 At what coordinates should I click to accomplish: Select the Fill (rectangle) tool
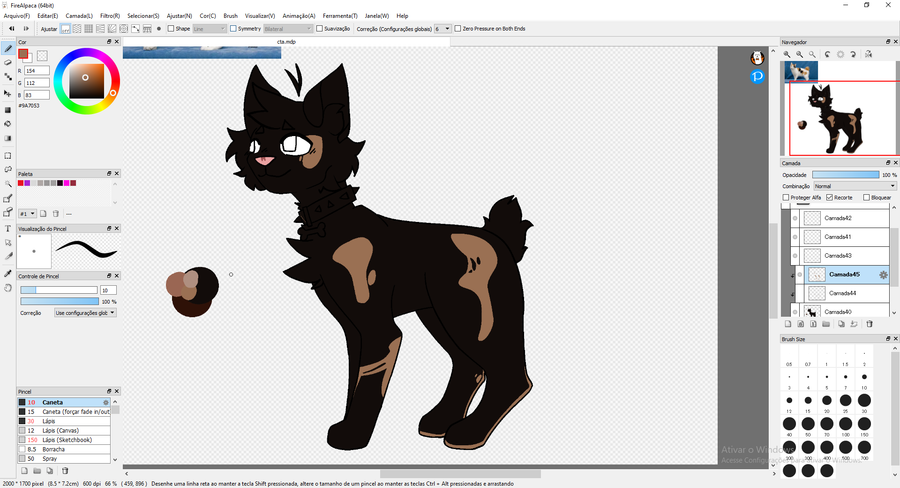click(7, 110)
